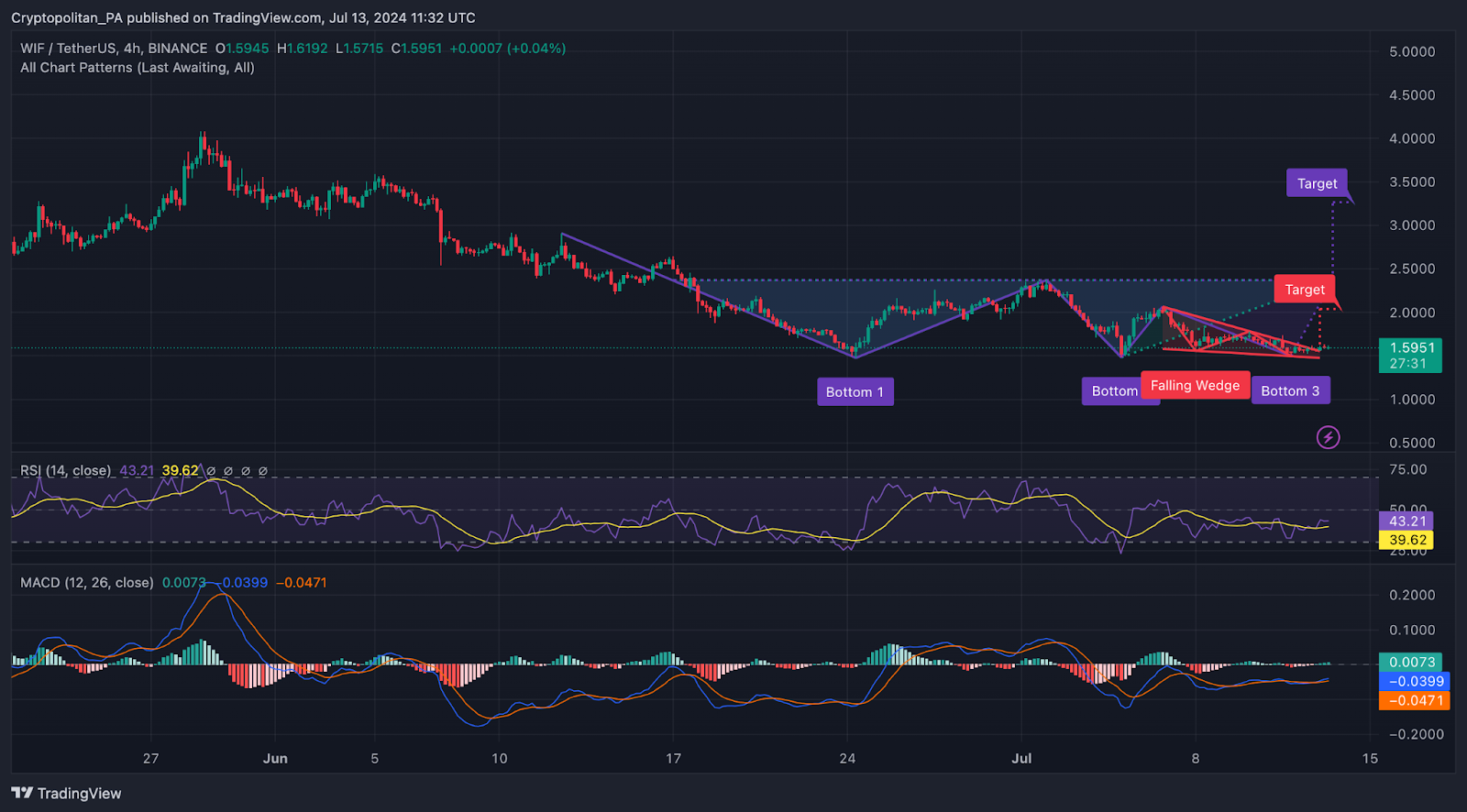The height and width of the screenshot is (812, 1467).
Task: Click the orange -0.0471 tag on MACD axis
Action: coord(1414,700)
